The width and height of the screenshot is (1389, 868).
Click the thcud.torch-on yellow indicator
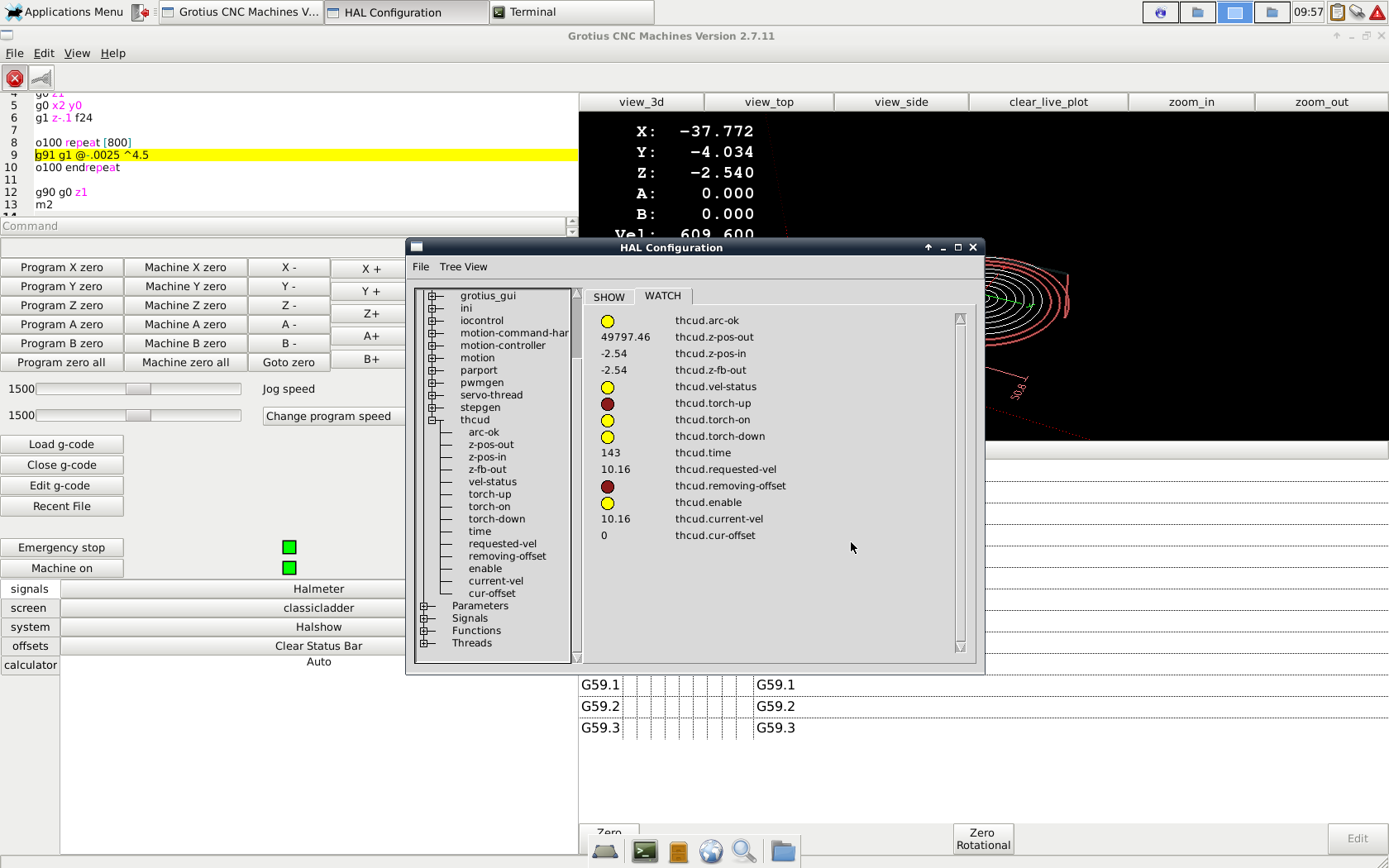[x=608, y=421]
